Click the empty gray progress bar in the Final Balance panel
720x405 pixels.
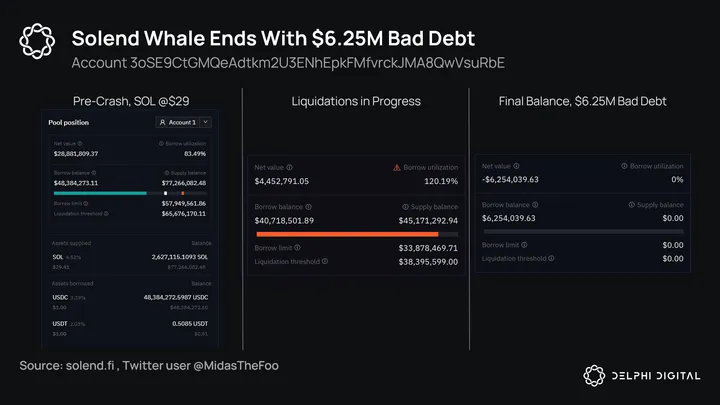(x=584, y=231)
